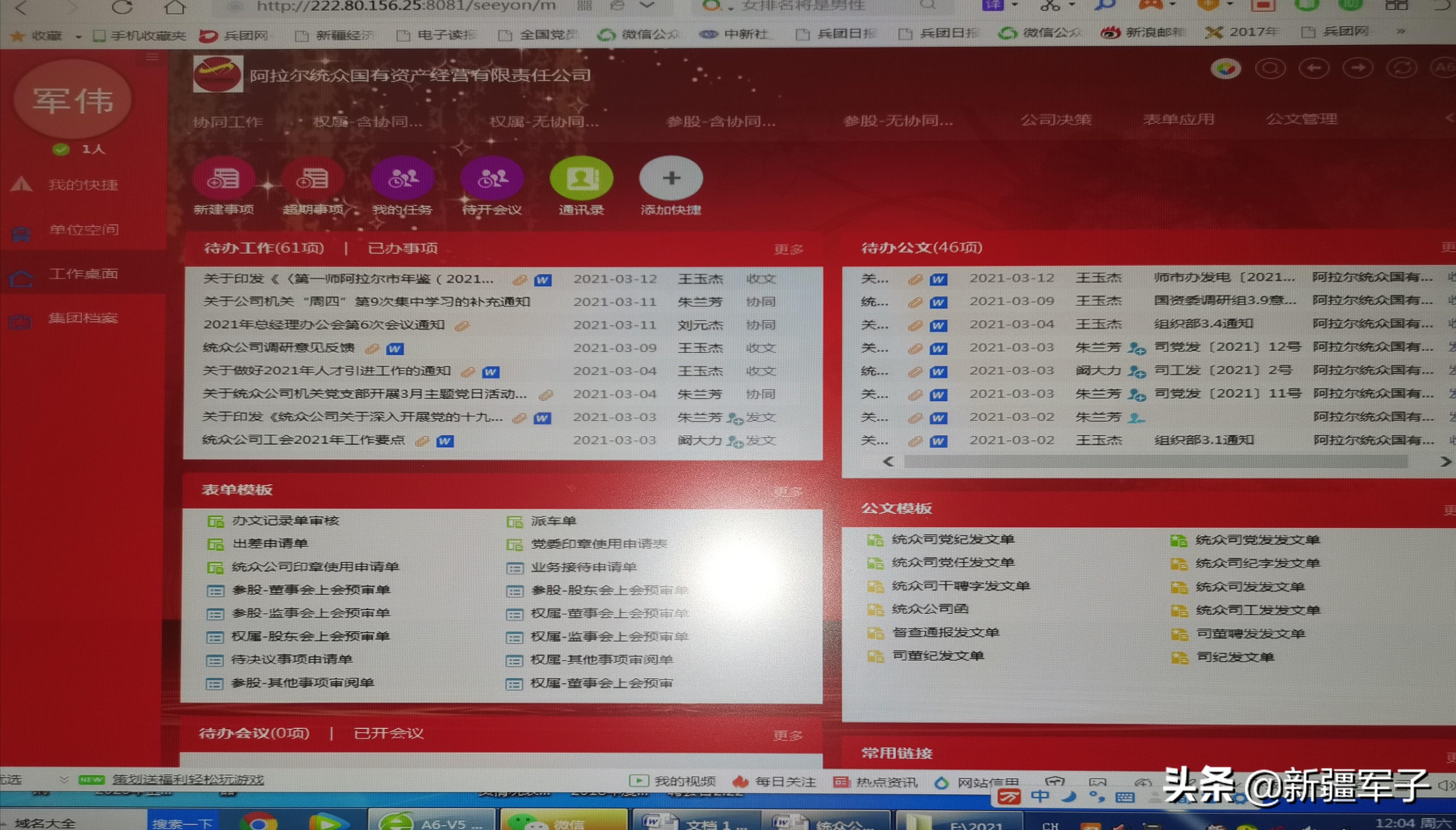Open the 通讯录 contacts icon
Image resolution: width=1456 pixels, height=830 pixels.
[581, 179]
